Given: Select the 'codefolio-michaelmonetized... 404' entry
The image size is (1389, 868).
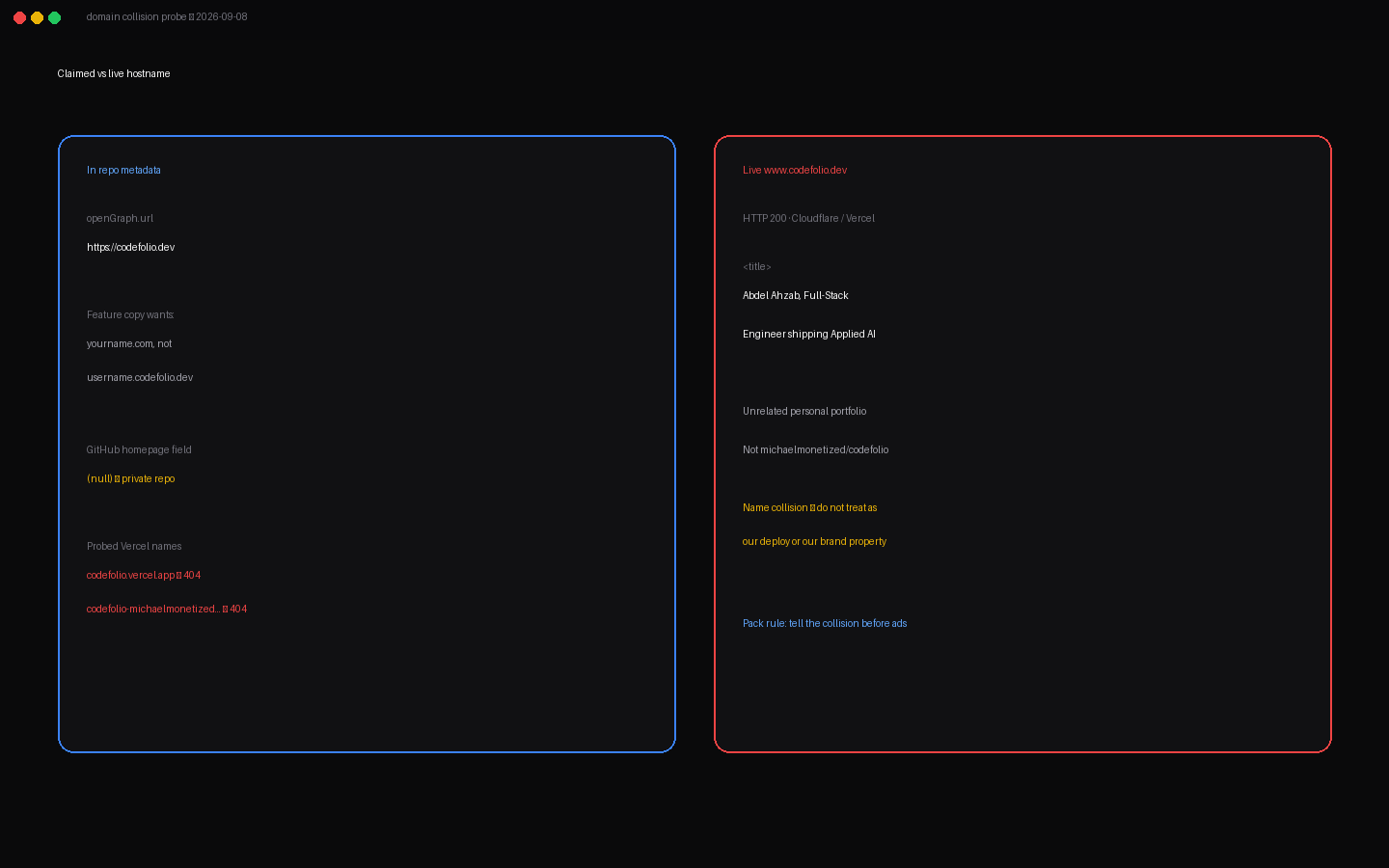Looking at the screenshot, I should [x=167, y=609].
